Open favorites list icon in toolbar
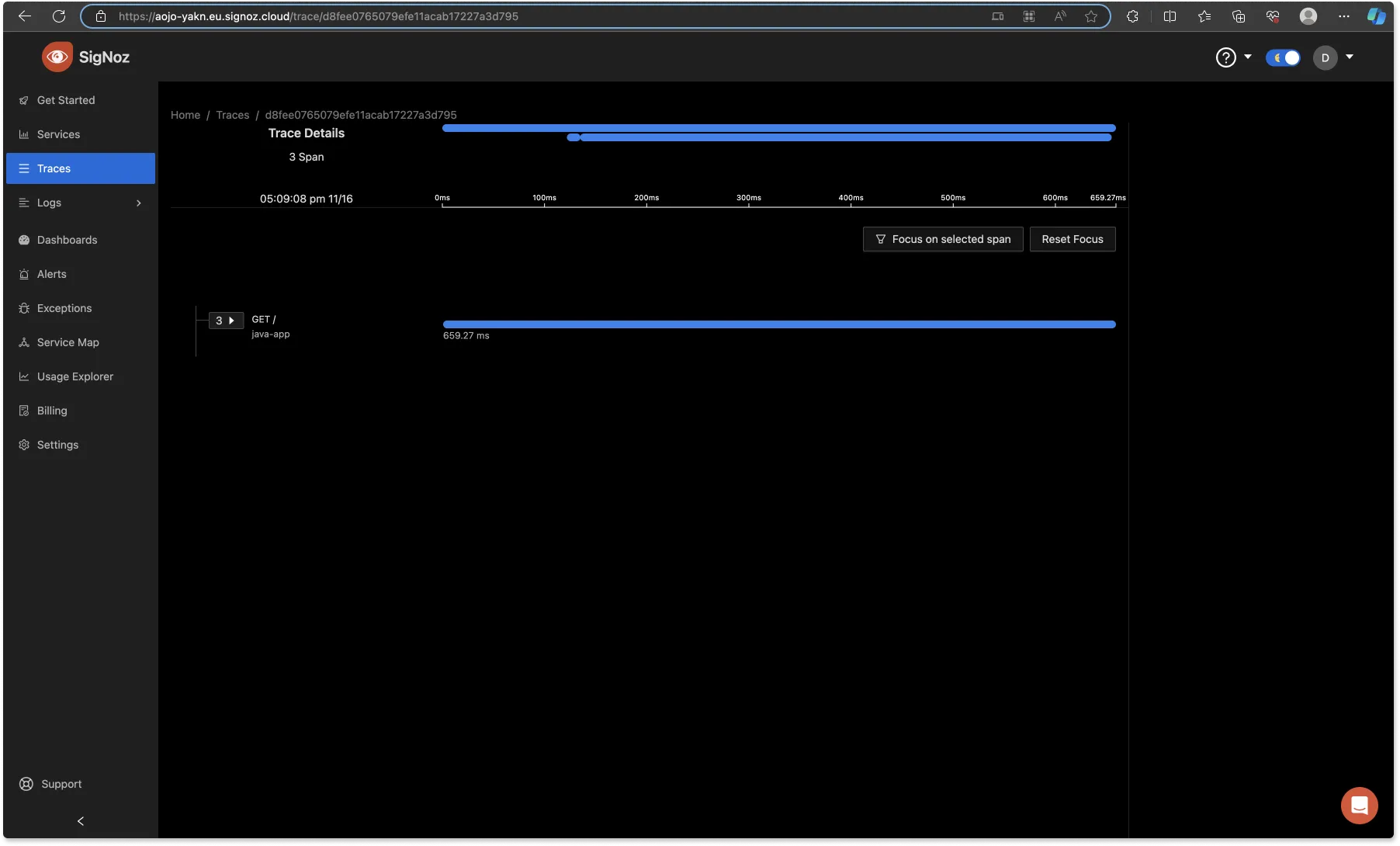 coord(1204,16)
